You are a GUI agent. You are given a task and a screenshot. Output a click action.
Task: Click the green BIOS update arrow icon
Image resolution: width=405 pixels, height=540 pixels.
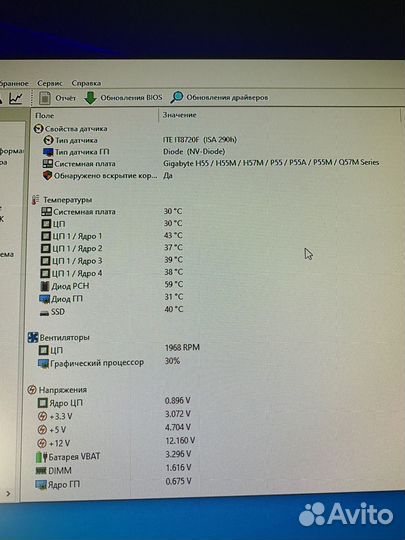(x=90, y=98)
